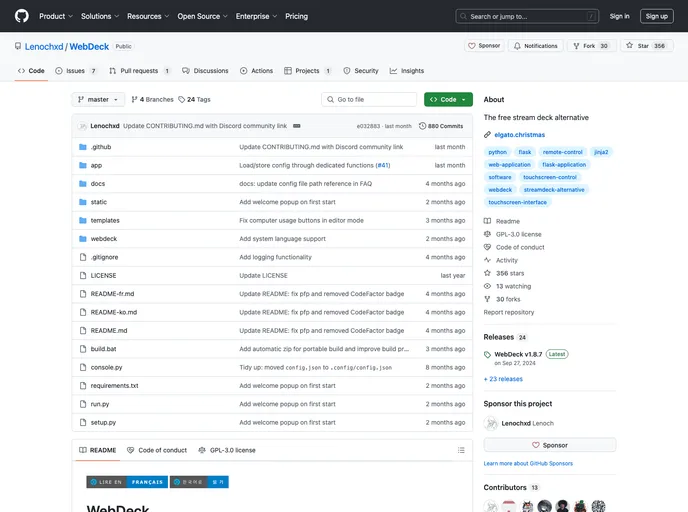Switch to the Actions tab
The image size is (688, 512).
pyautogui.click(x=257, y=71)
